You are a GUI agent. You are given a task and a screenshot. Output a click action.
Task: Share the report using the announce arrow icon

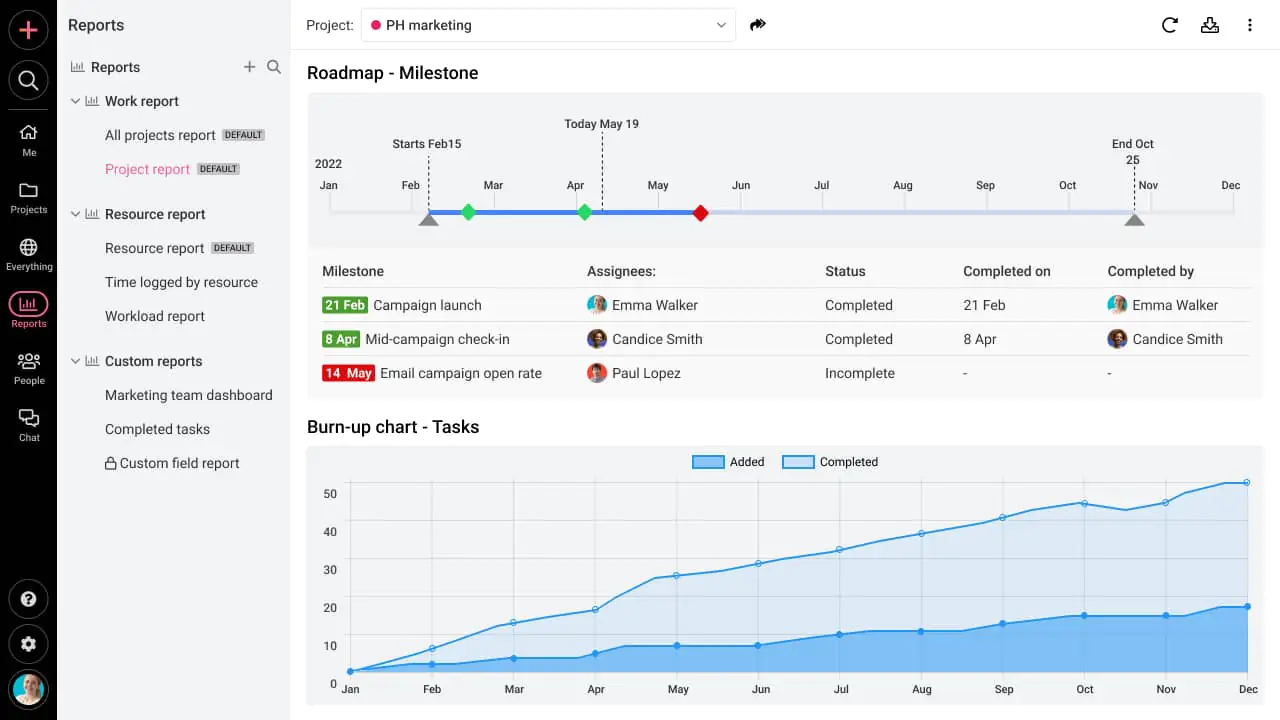click(757, 24)
